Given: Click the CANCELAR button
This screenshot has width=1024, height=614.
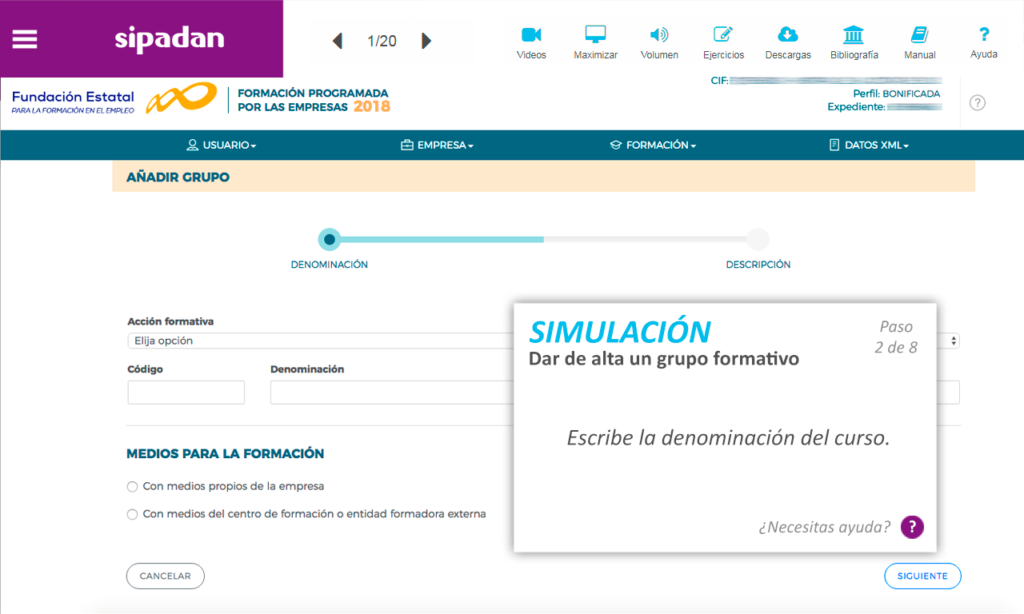Looking at the screenshot, I should pyautogui.click(x=165, y=576).
